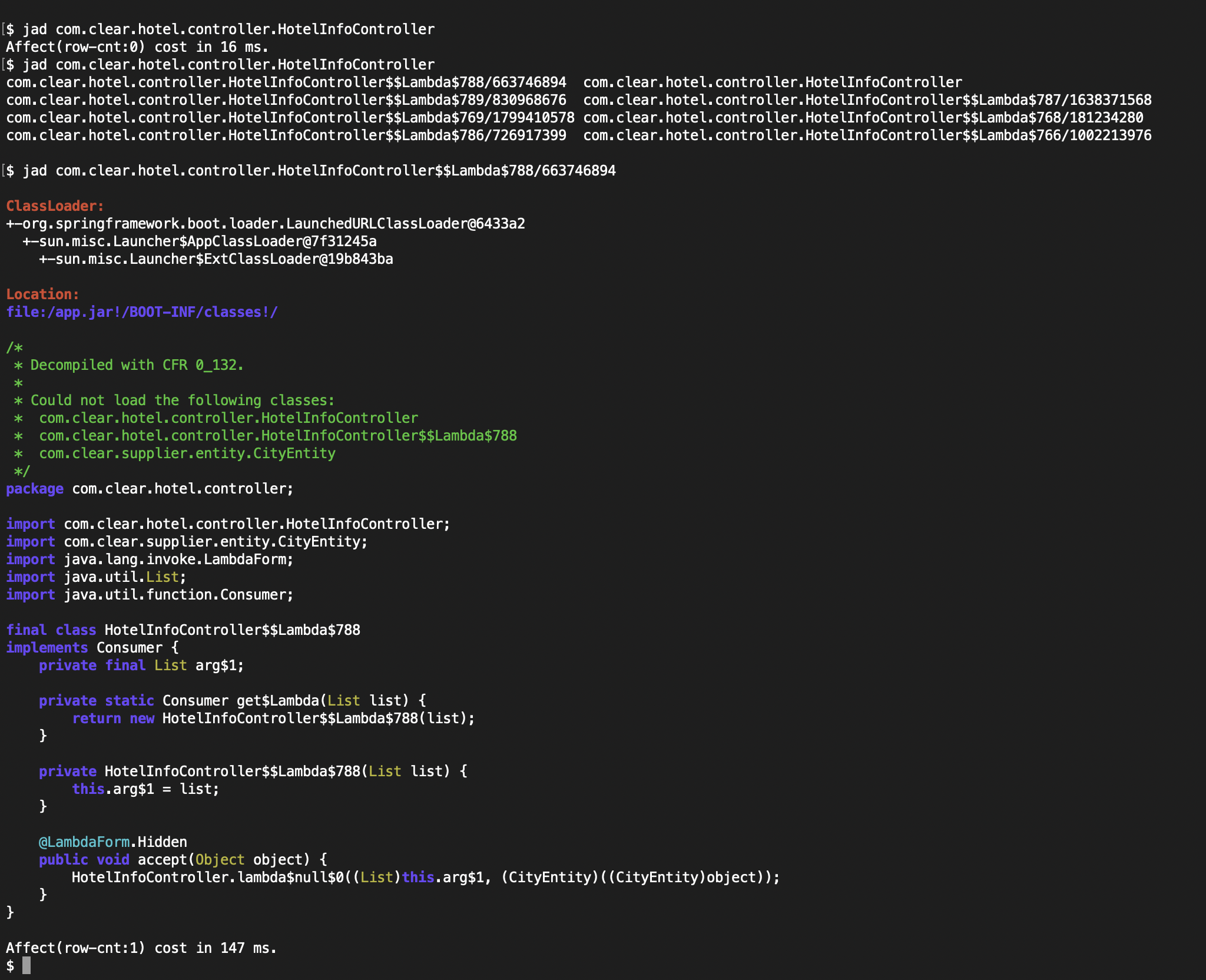Click the Launcher$ExtClassLoader@19b843ba line
Screen dimensions: 1206x980
coord(216,259)
